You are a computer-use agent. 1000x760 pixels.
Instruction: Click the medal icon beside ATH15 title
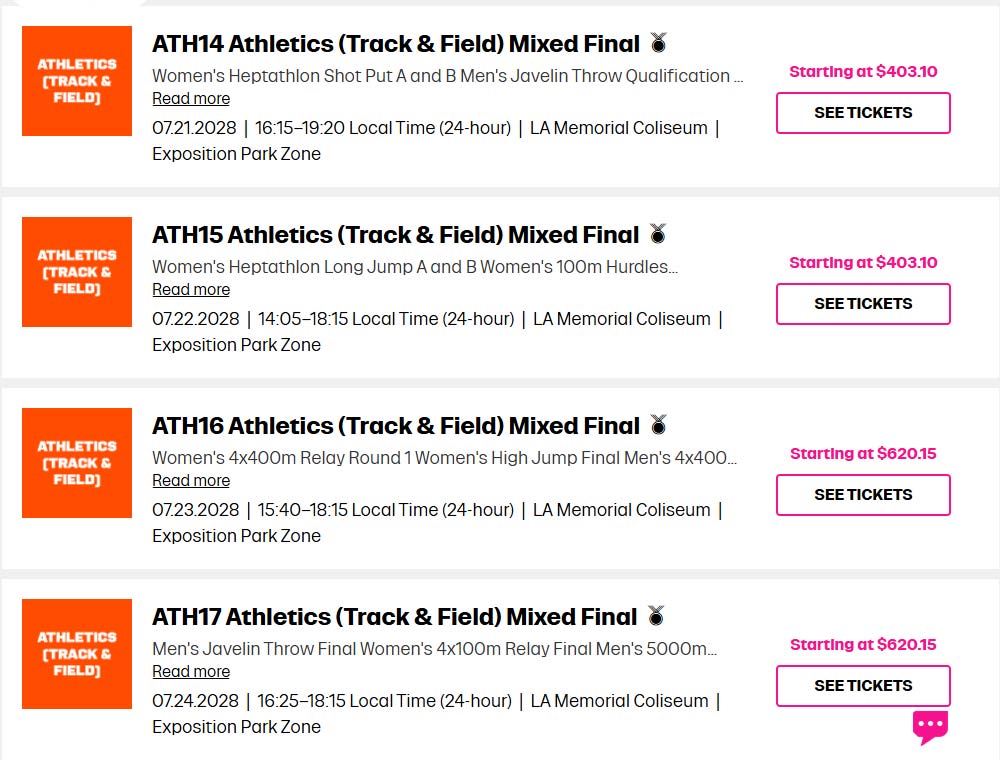coord(657,234)
